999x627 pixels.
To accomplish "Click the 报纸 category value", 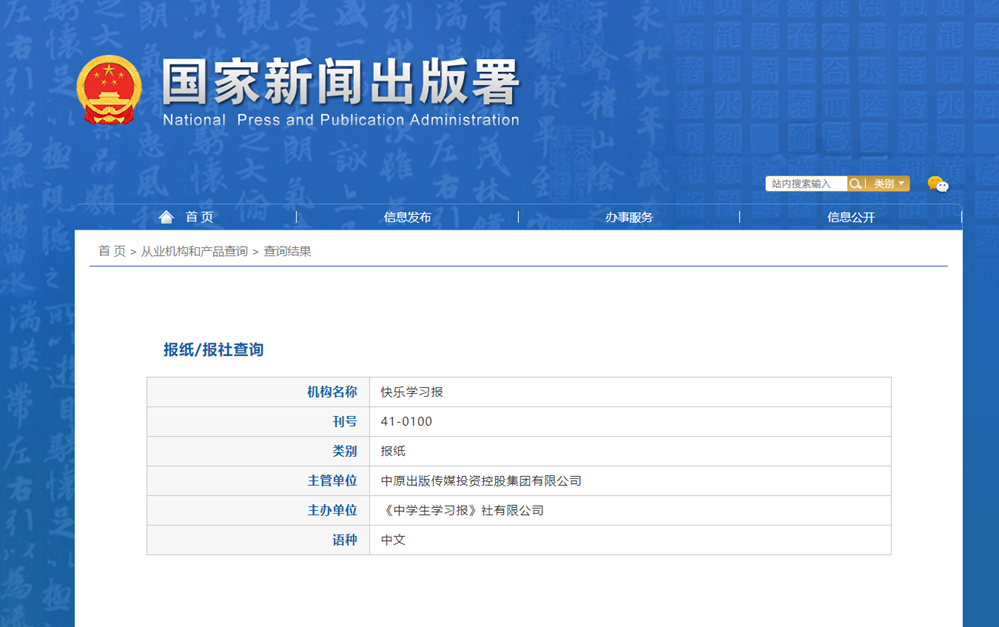I will pos(393,451).
